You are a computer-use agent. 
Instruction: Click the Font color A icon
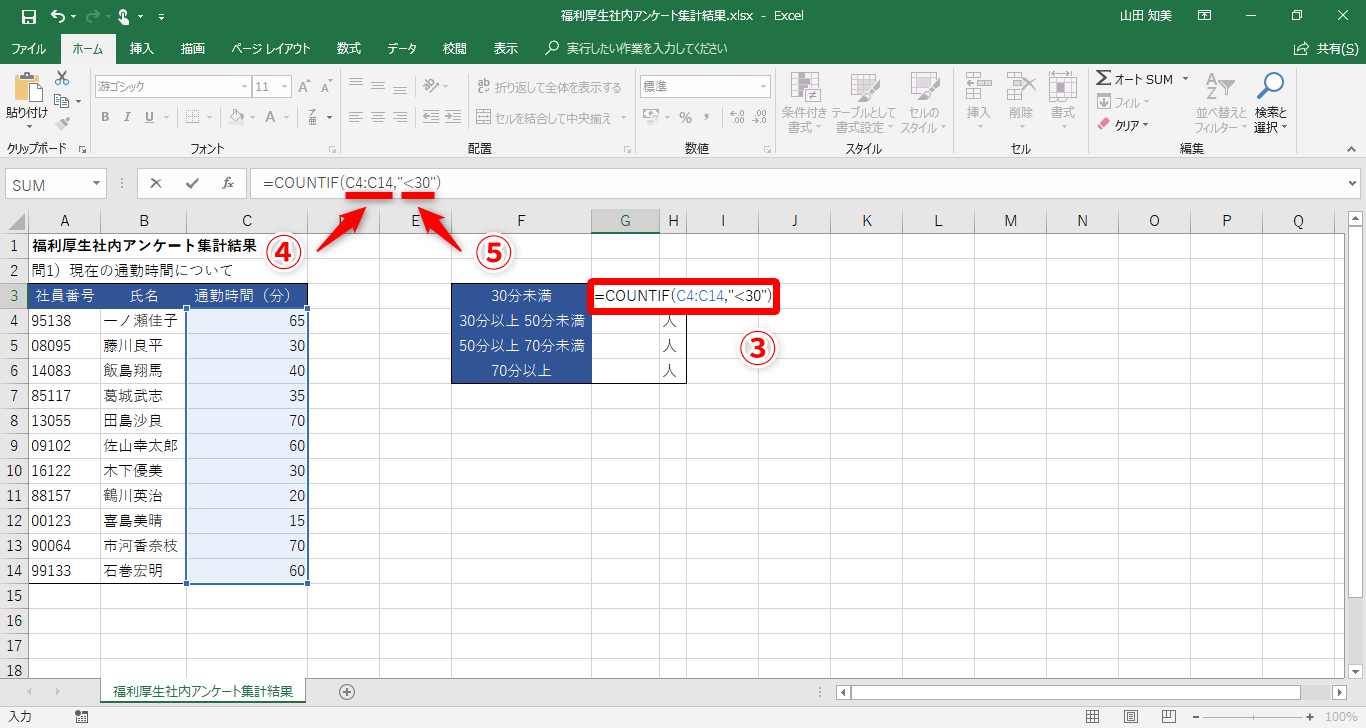(x=270, y=117)
